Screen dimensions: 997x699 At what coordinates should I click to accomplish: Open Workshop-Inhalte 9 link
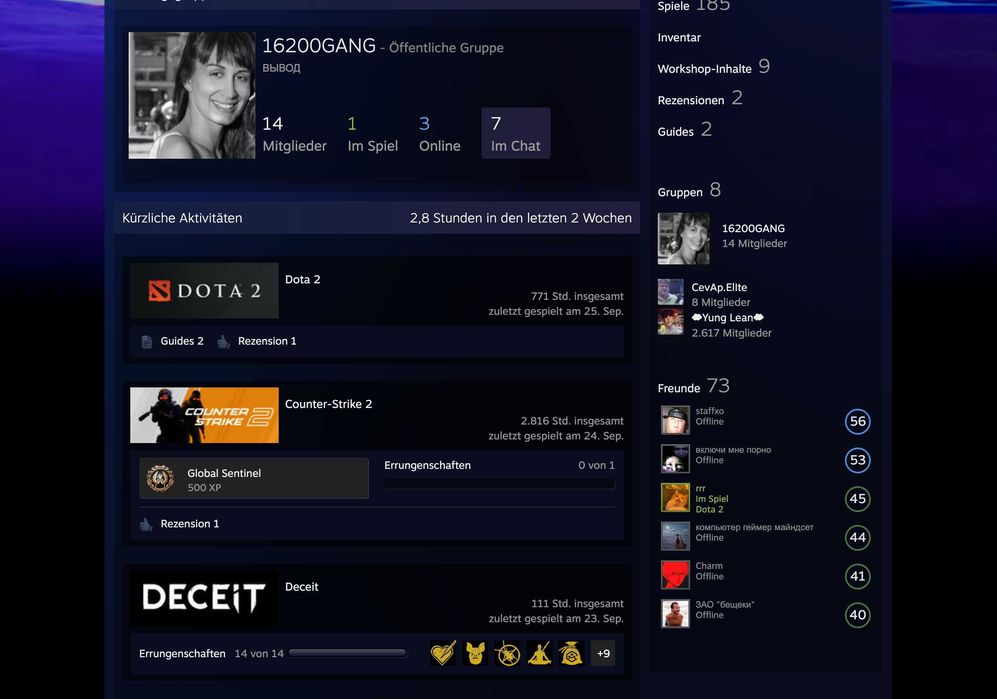713,67
